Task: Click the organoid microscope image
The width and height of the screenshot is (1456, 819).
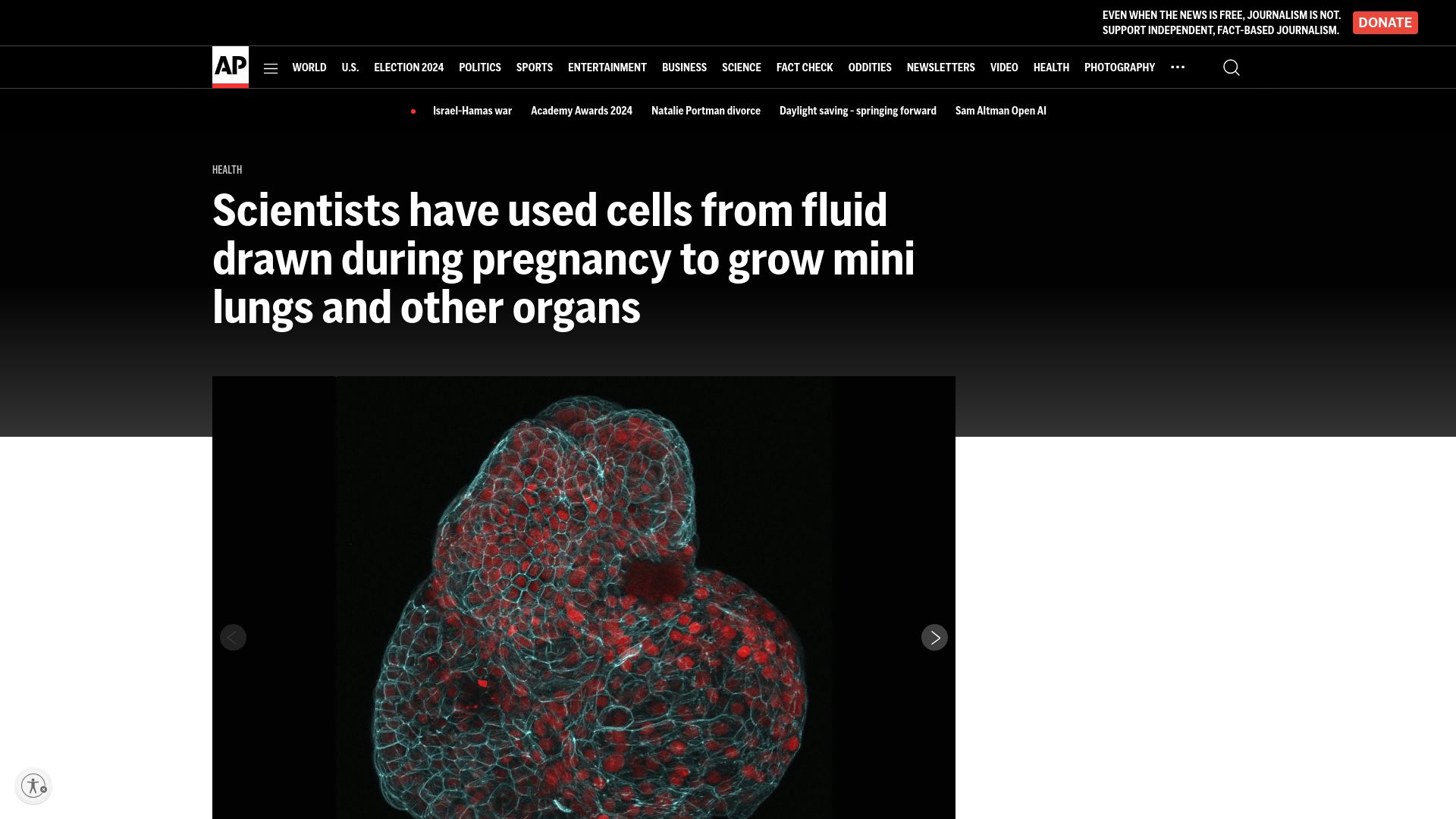Action: [x=584, y=598]
